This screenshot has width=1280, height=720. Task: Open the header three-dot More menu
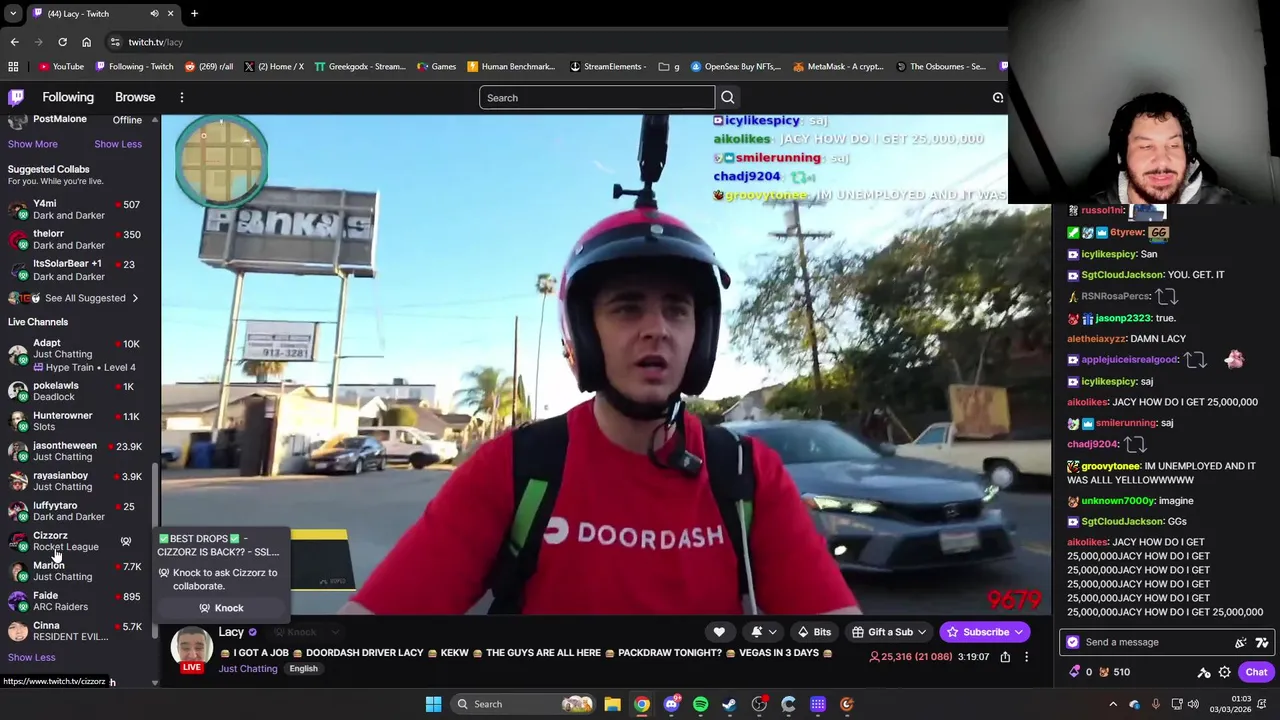pos(182,97)
